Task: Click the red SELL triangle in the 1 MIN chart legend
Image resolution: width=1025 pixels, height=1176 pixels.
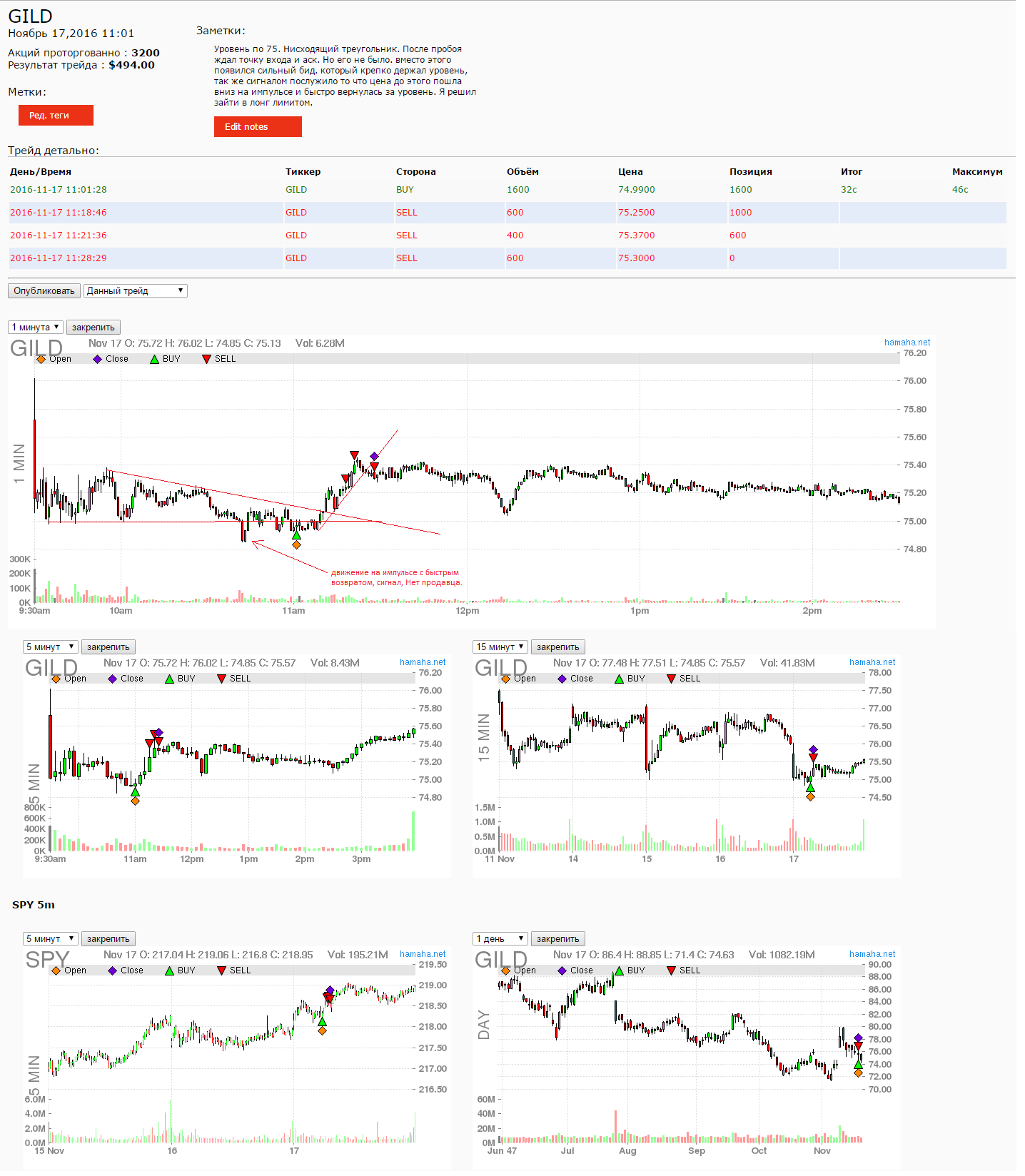Action: coord(207,359)
